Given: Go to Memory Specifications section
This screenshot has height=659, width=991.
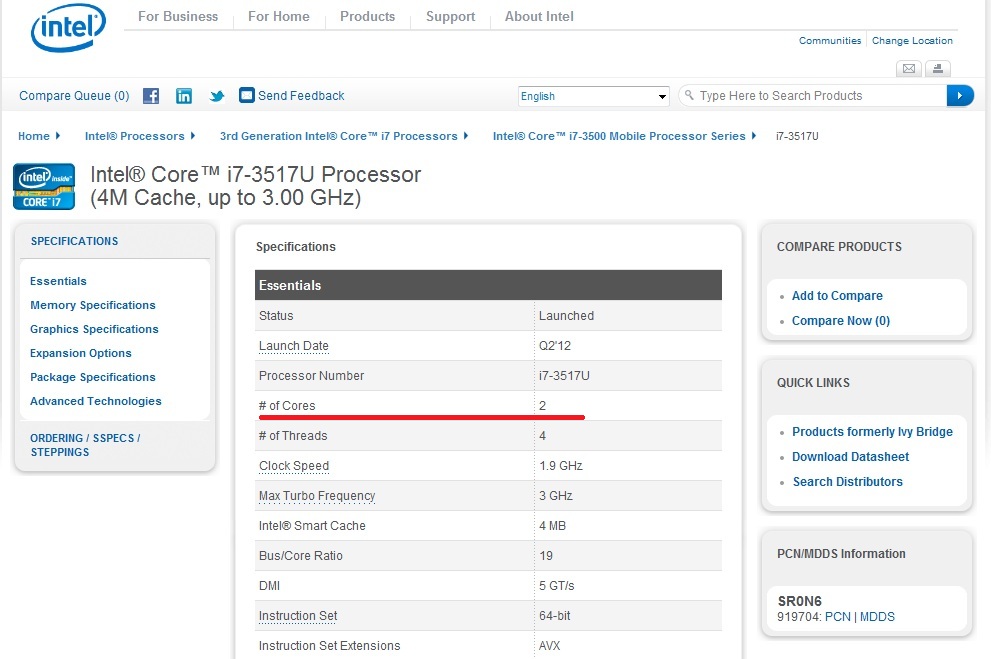Looking at the screenshot, I should 93,305.
